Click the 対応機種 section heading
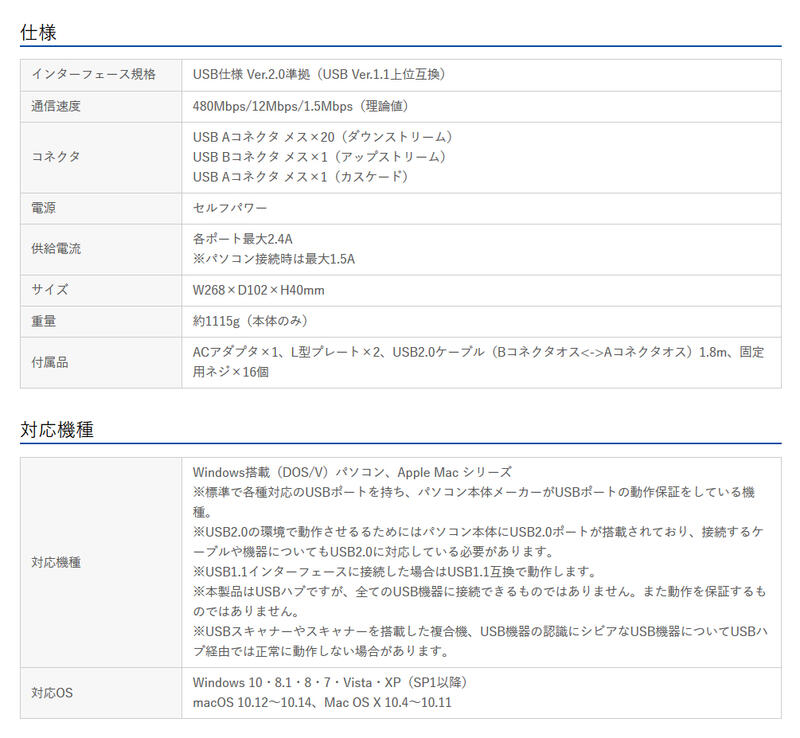 pos(57,430)
